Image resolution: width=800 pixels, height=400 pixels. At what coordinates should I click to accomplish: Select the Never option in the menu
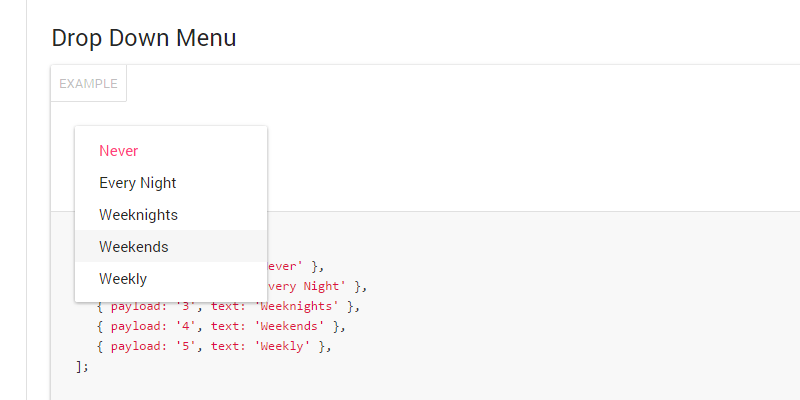pos(119,151)
